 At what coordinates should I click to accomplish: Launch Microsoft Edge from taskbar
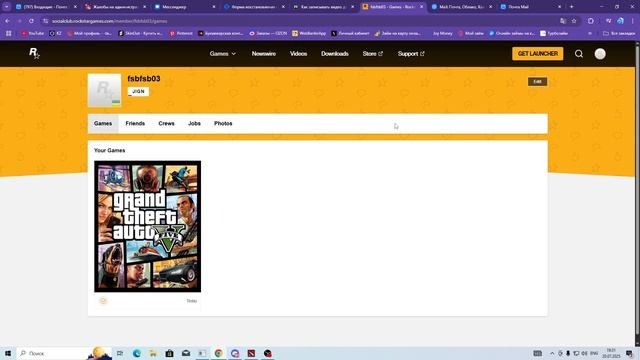(136, 353)
